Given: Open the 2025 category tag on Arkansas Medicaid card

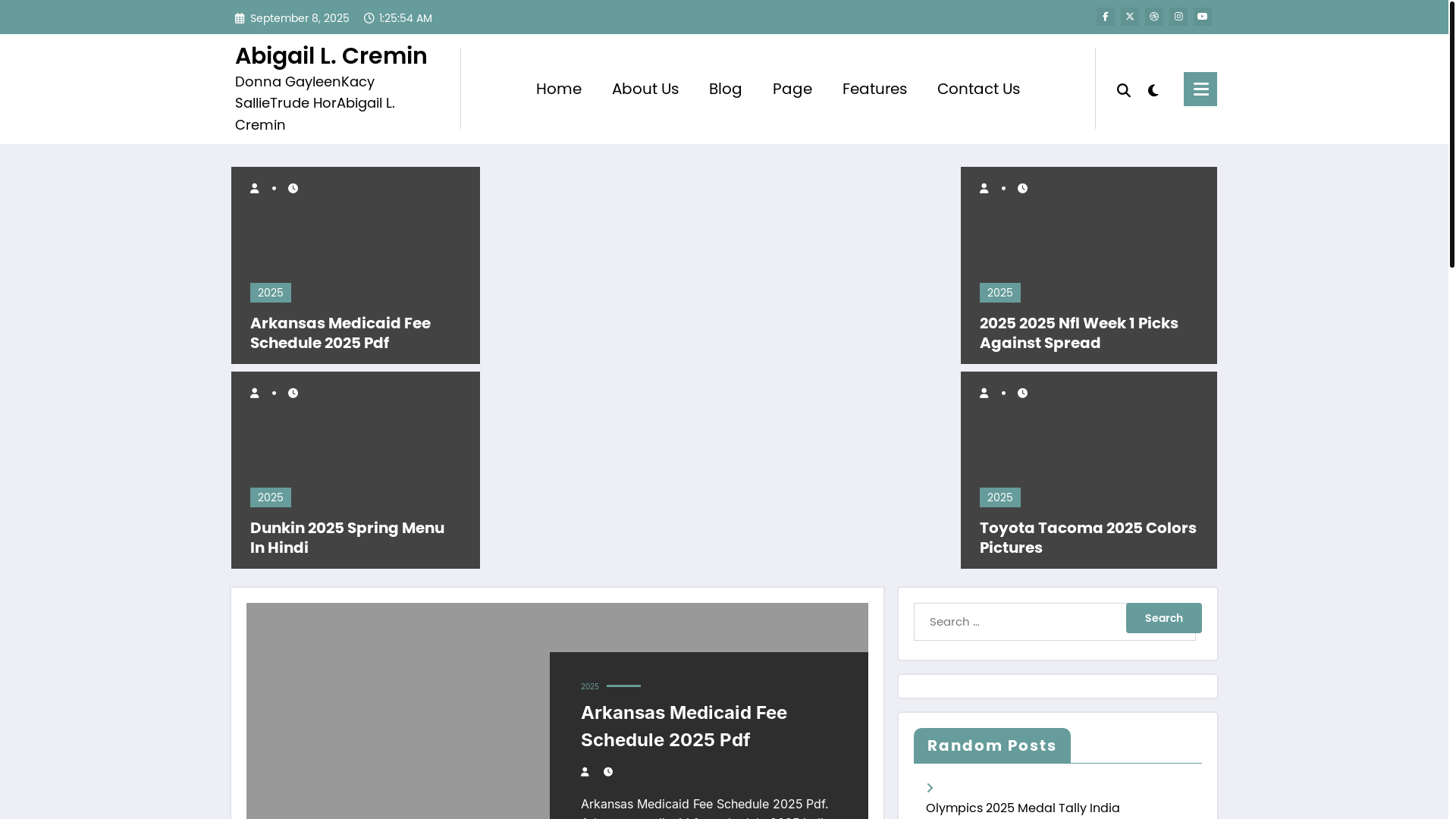Looking at the screenshot, I should (x=271, y=293).
